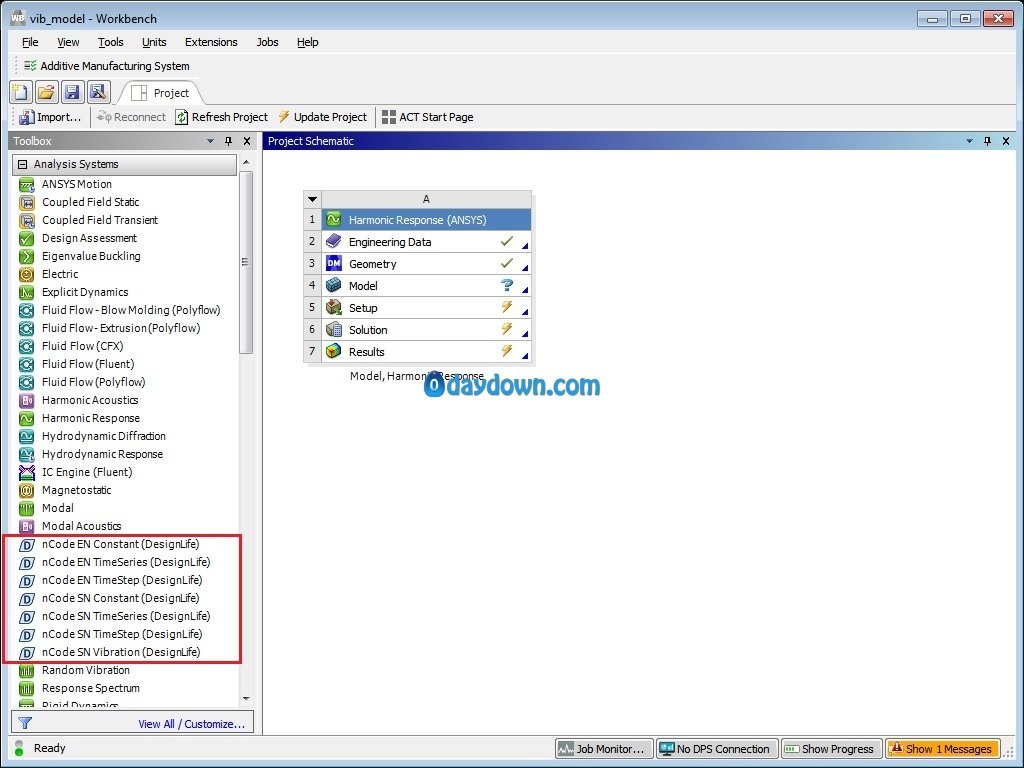Open the File menu
The image size is (1024, 768).
click(x=30, y=42)
